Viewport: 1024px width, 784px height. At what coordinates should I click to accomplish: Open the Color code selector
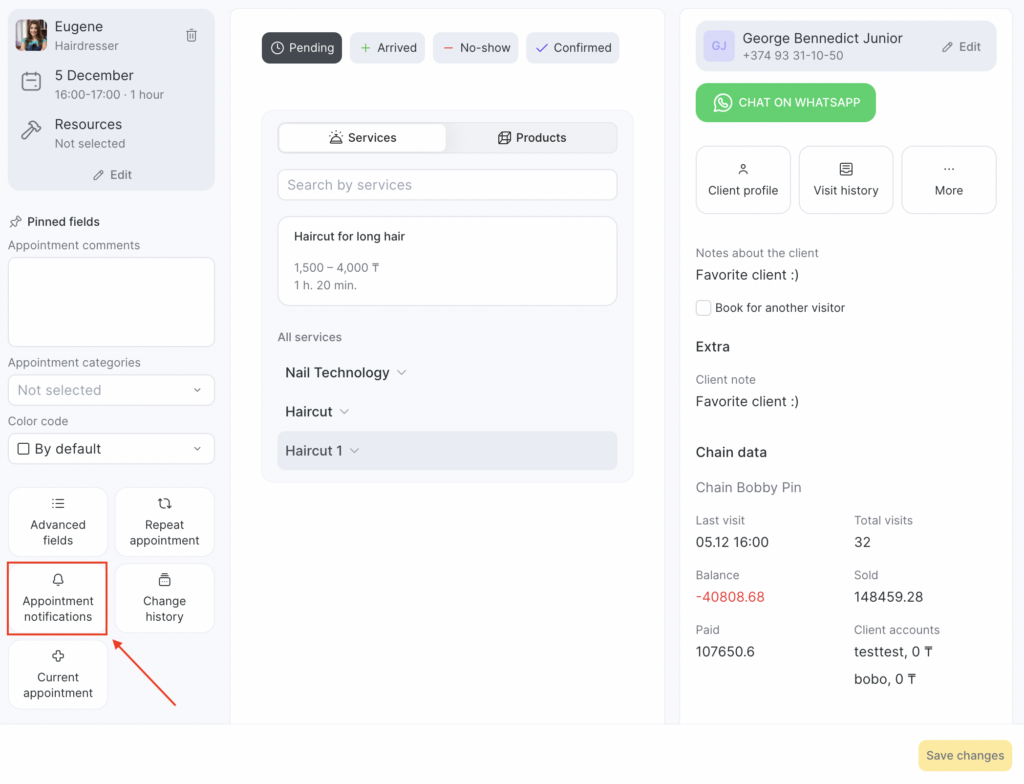111,449
